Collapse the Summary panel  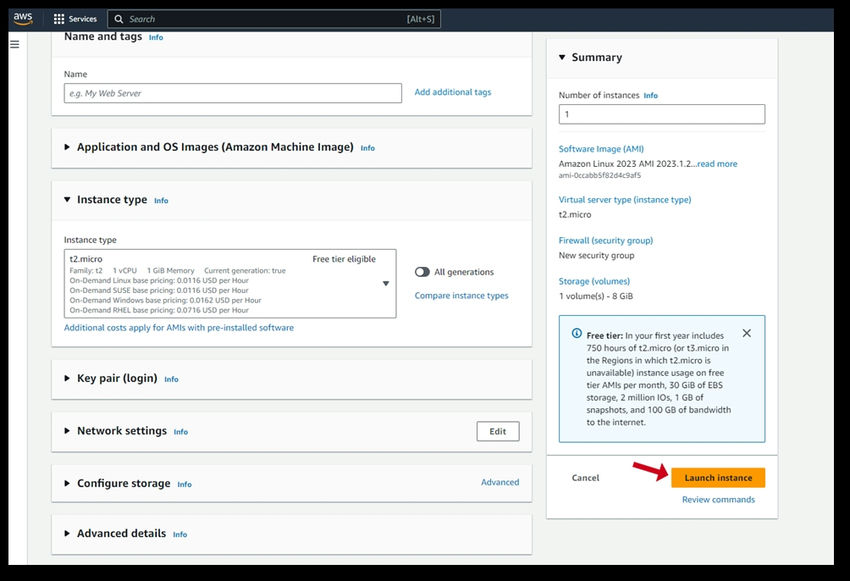(x=562, y=57)
